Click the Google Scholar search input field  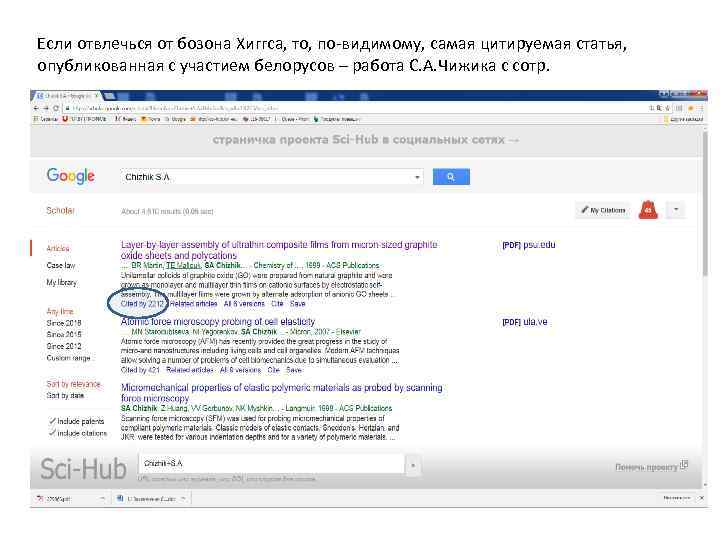[268, 177]
